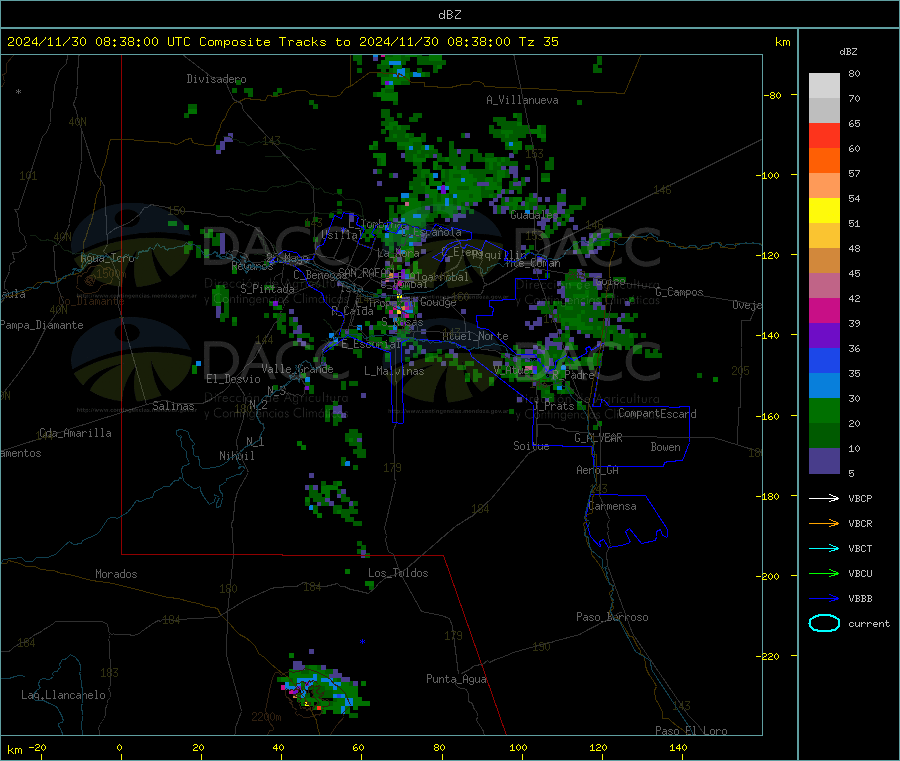Viewport: 900px width, 761px height.
Task: Click the dBZ title at top
Action: [x=449, y=15]
